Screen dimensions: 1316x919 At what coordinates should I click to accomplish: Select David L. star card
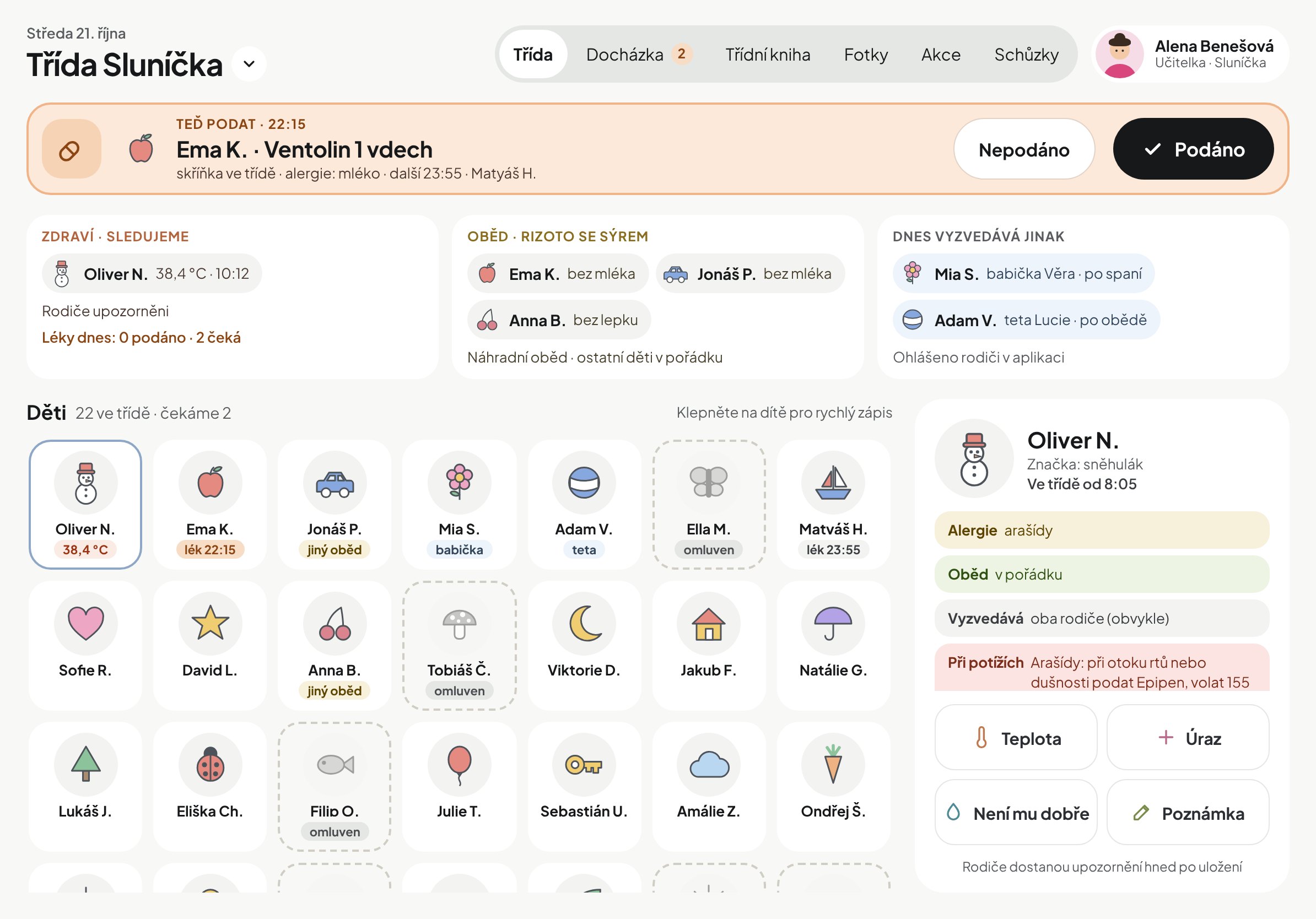(210, 645)
